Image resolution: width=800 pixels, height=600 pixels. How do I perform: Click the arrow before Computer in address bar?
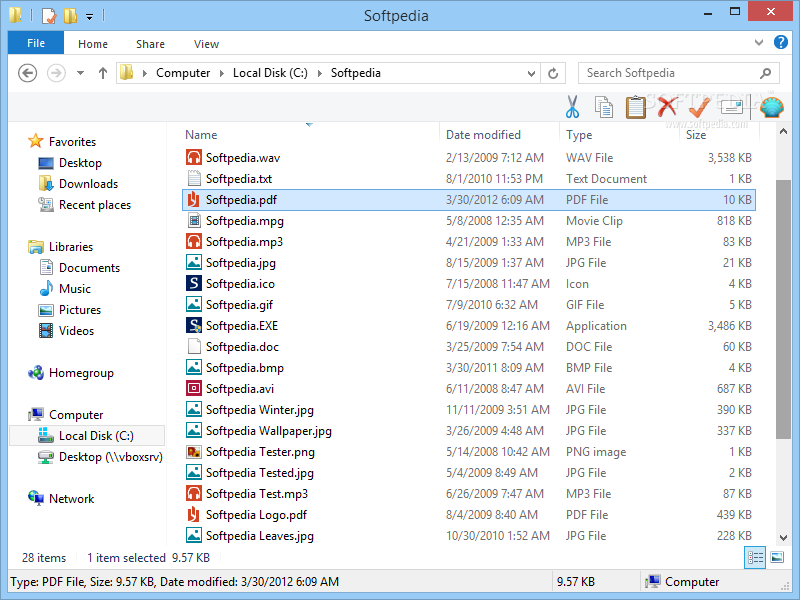coord(145,73)
